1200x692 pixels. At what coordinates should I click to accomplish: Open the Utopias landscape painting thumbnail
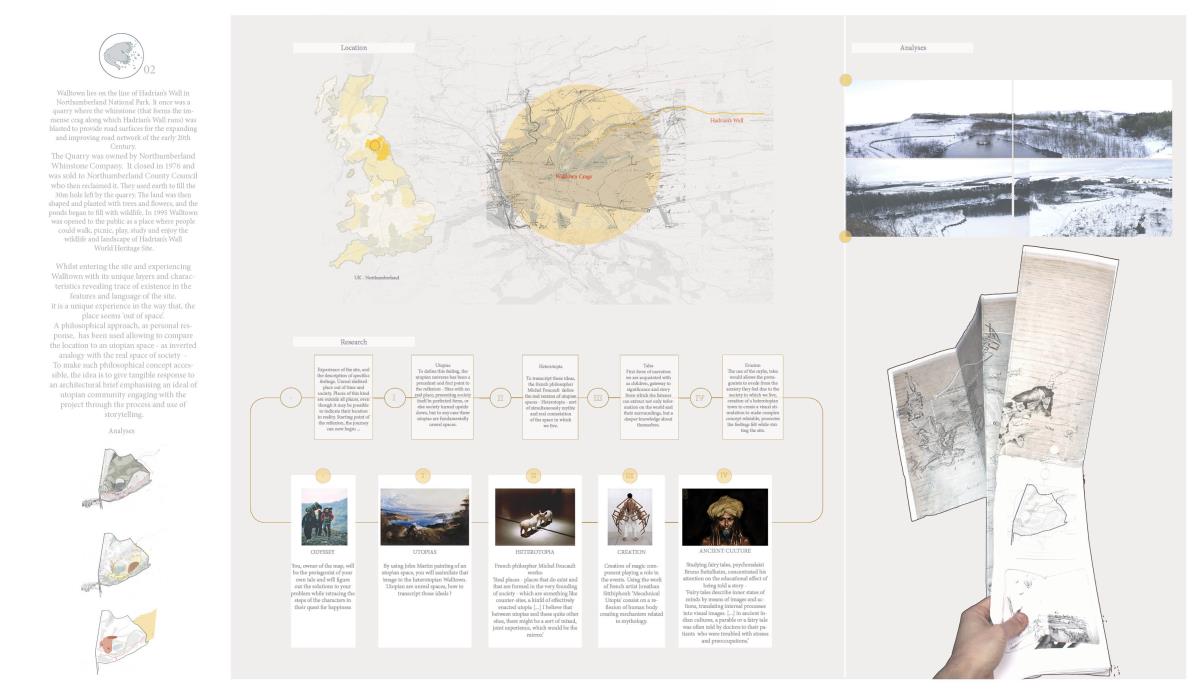424,516
